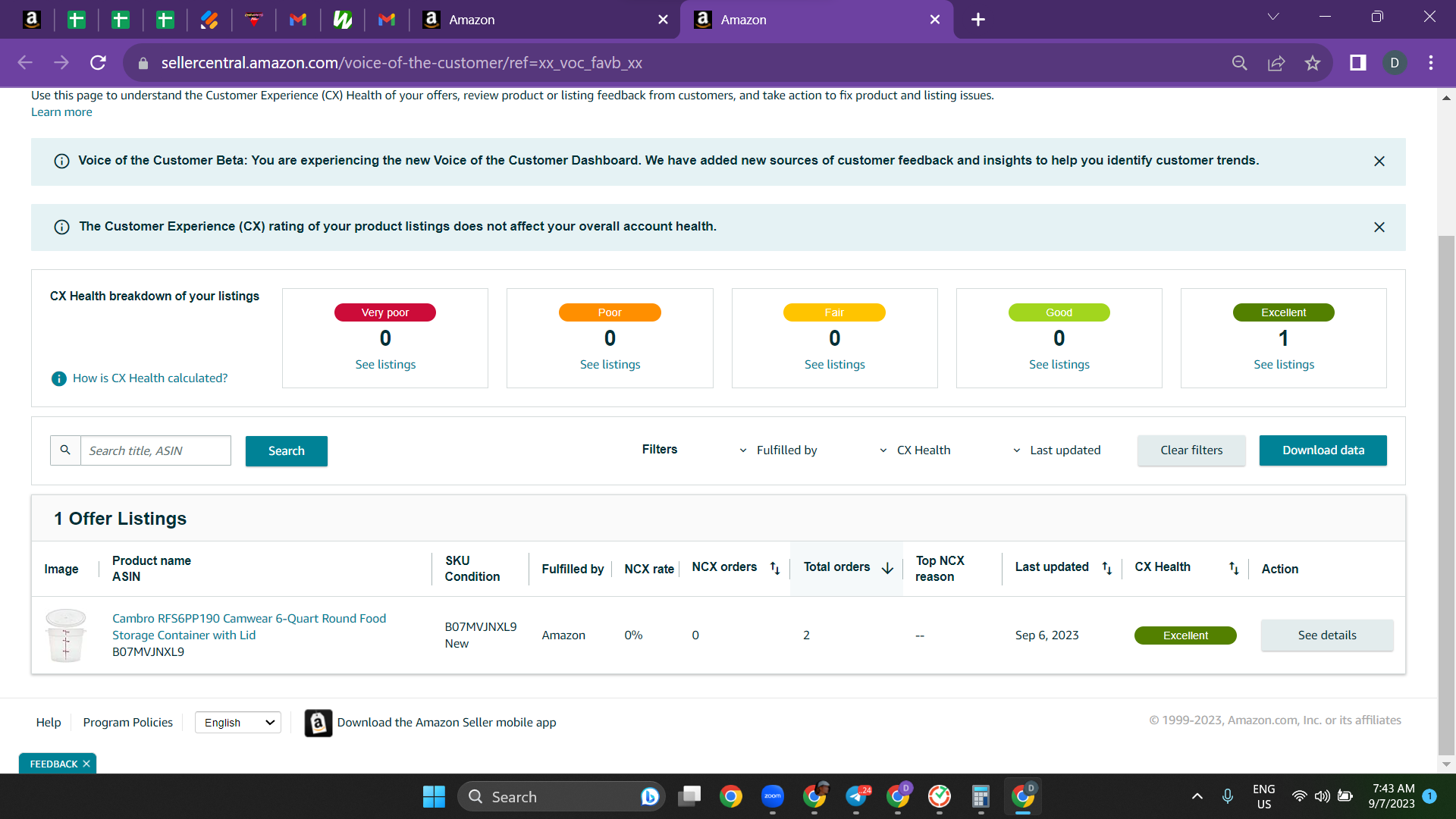This screenshot has height=819, width=1456.
Task: Switch to the first pinned Gmail tab
Action: [x=298, y=20]
